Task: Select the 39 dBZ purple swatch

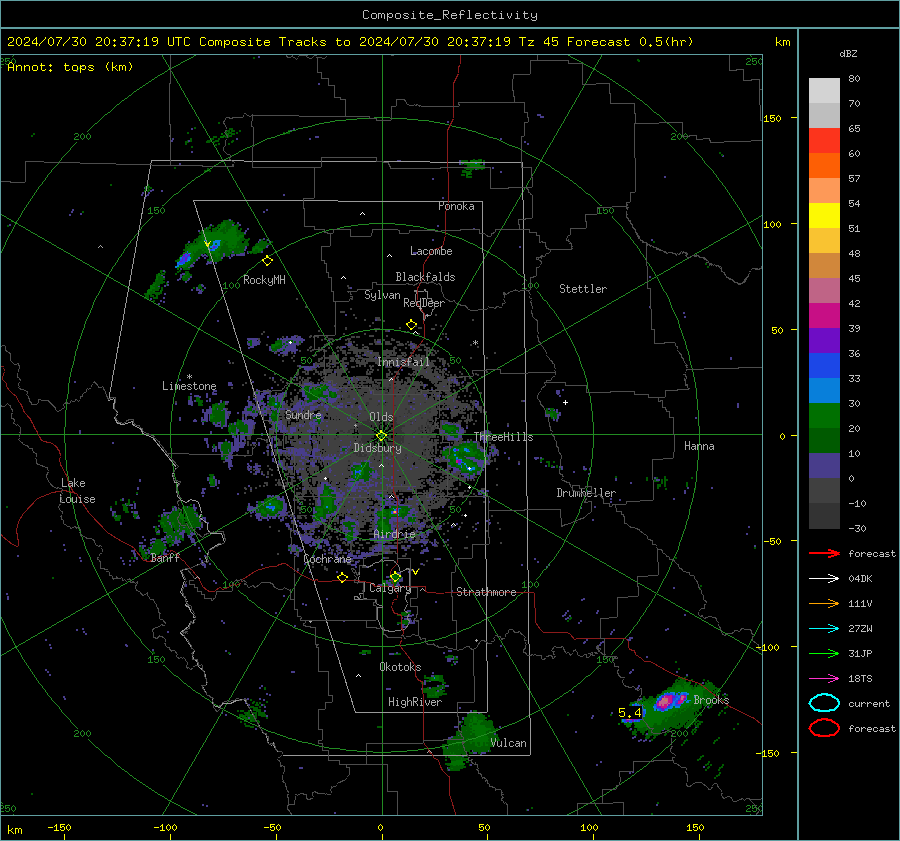Action: point(824,341)
